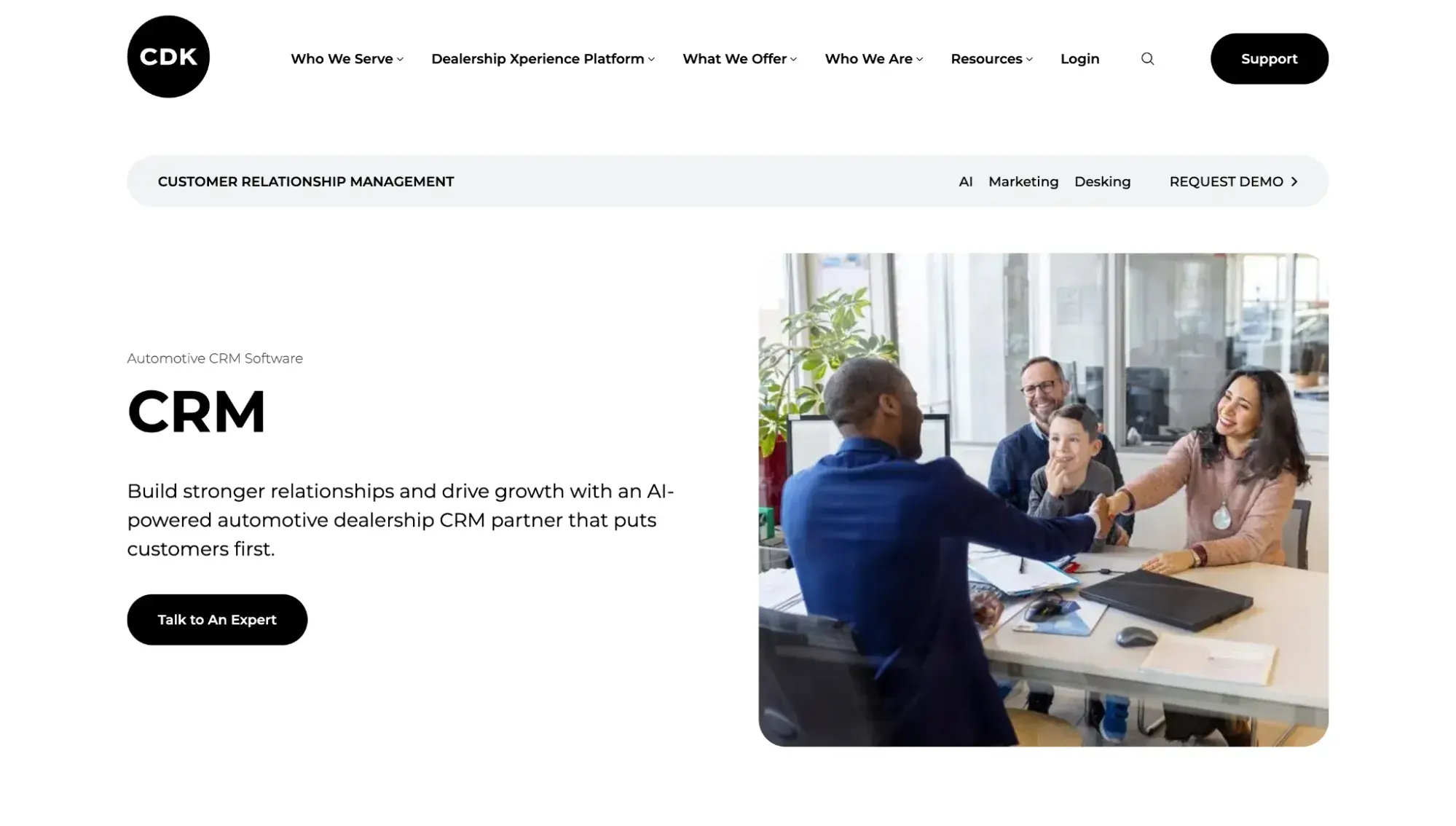Expand the Resources chevron
The width and height of the screenshot is (1456, 826).
(x=1029, y=60)
